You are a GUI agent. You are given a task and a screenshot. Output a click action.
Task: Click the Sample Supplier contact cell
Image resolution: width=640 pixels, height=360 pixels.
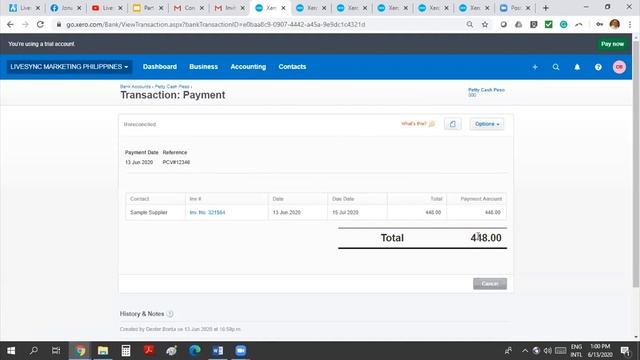[x=149, y=212]
